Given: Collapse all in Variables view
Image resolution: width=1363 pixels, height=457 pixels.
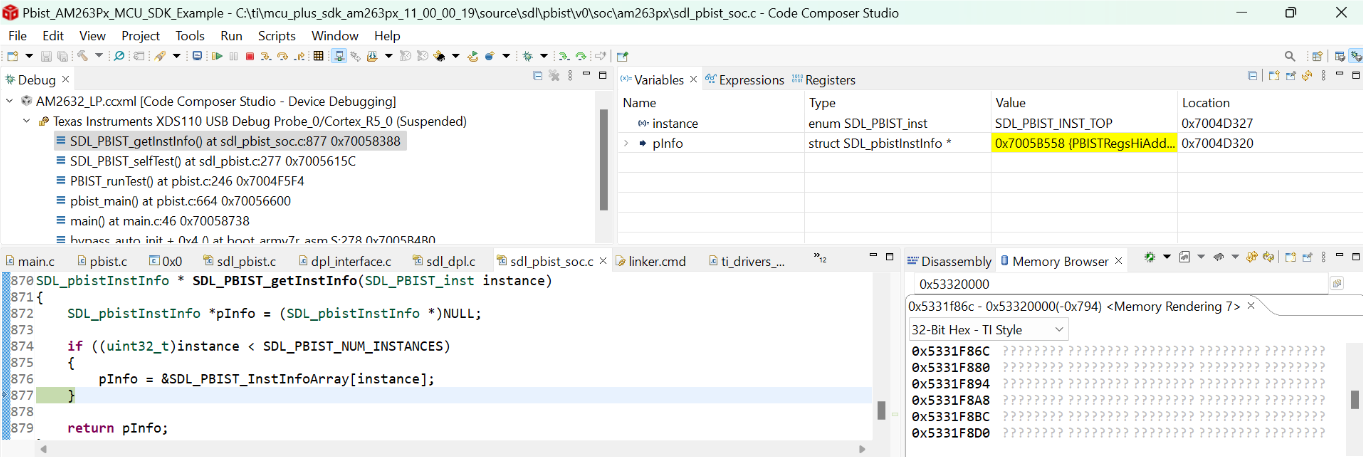Looking at the screenshot, I should [x=1253, y=76].
